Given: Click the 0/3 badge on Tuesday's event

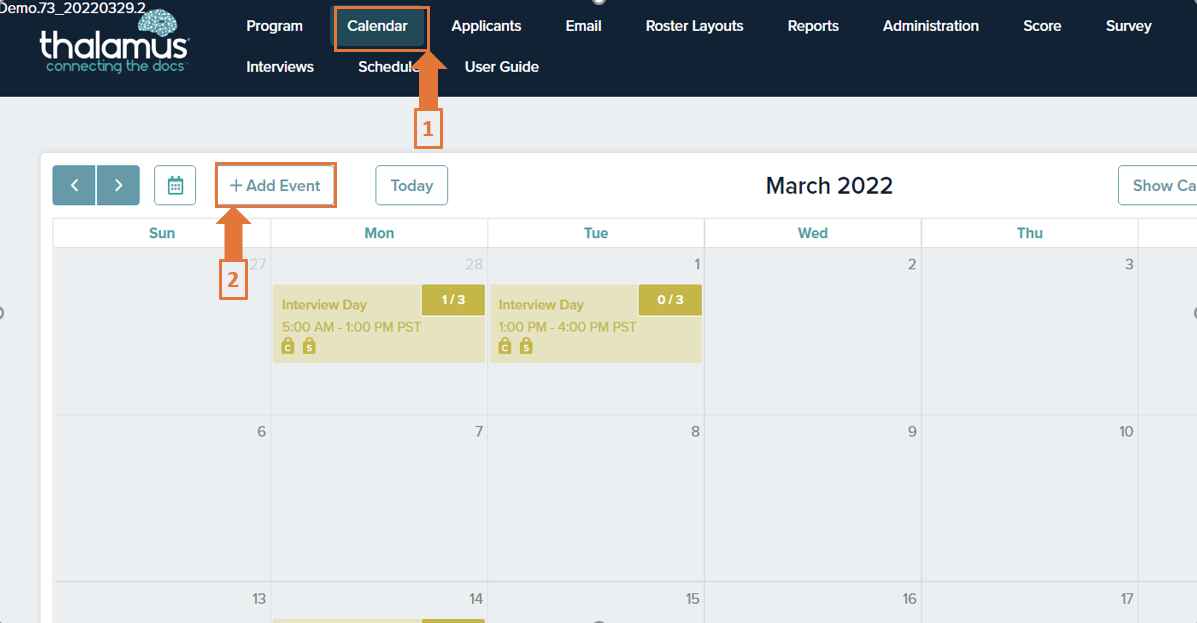Looking at the screenshot, I should point(670,300).
